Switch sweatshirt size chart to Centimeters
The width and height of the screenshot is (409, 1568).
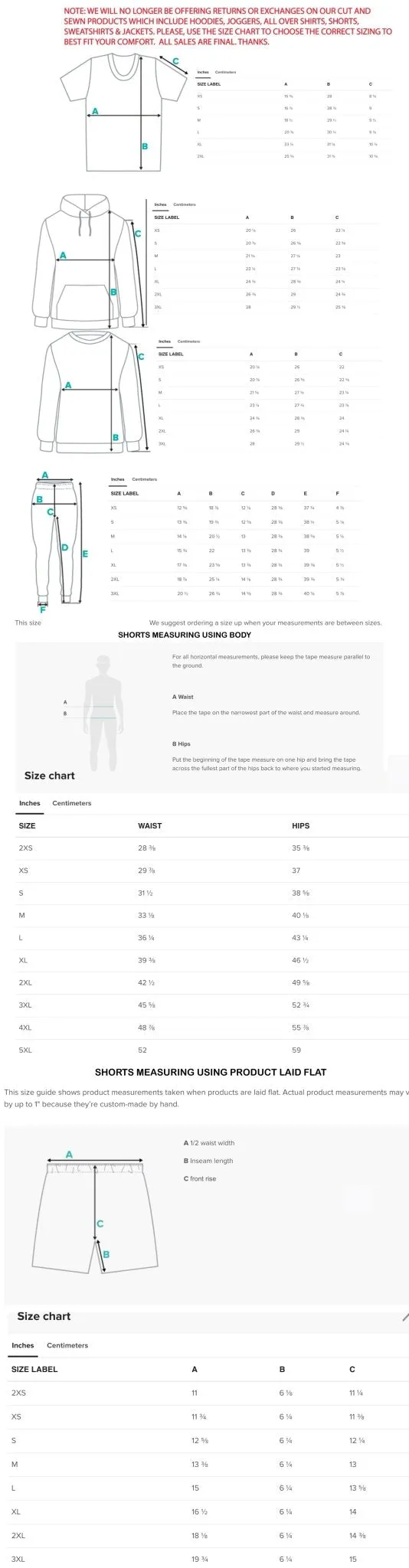click(188, 341)
